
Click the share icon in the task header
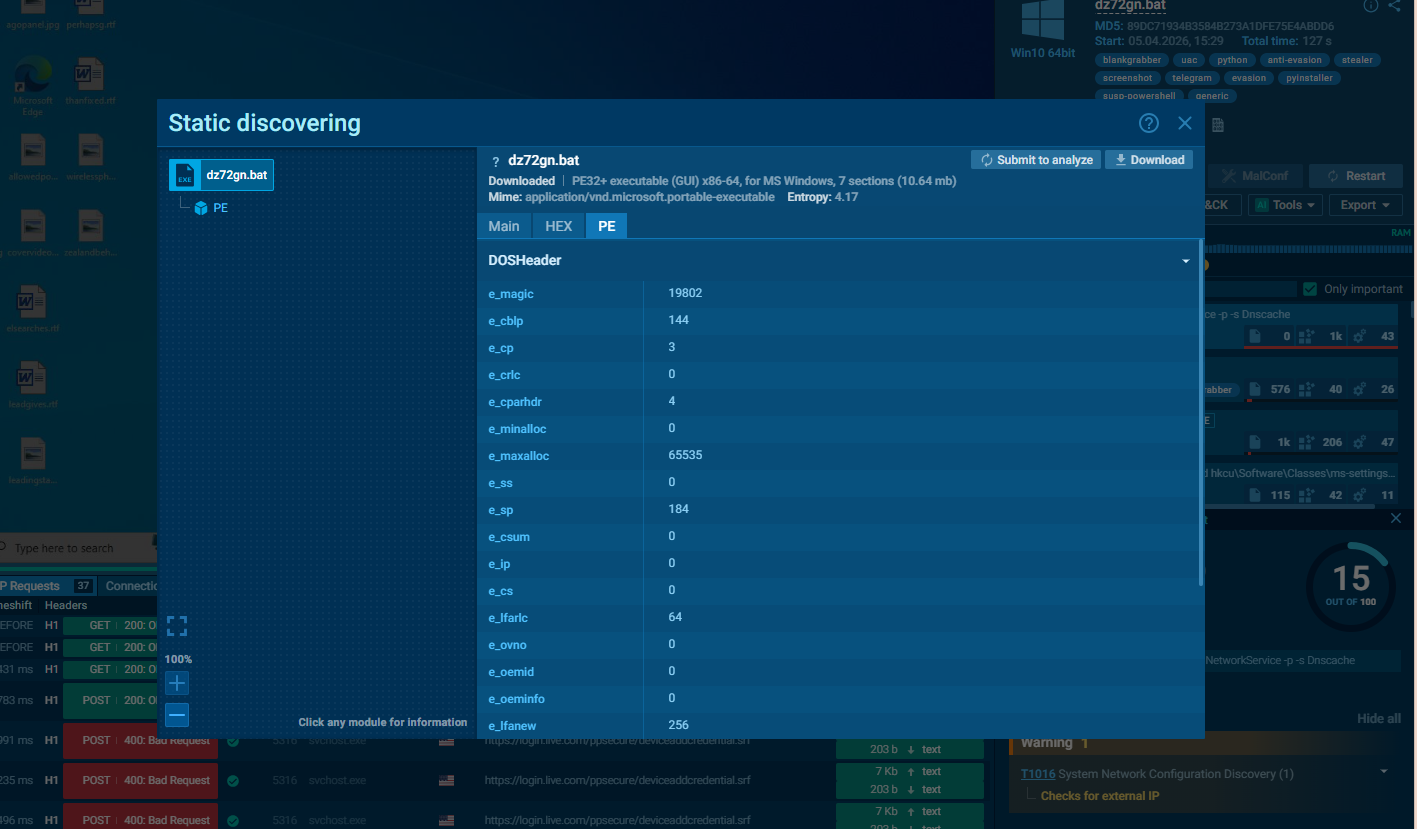pyautogui.click(x=1395, y=6)
